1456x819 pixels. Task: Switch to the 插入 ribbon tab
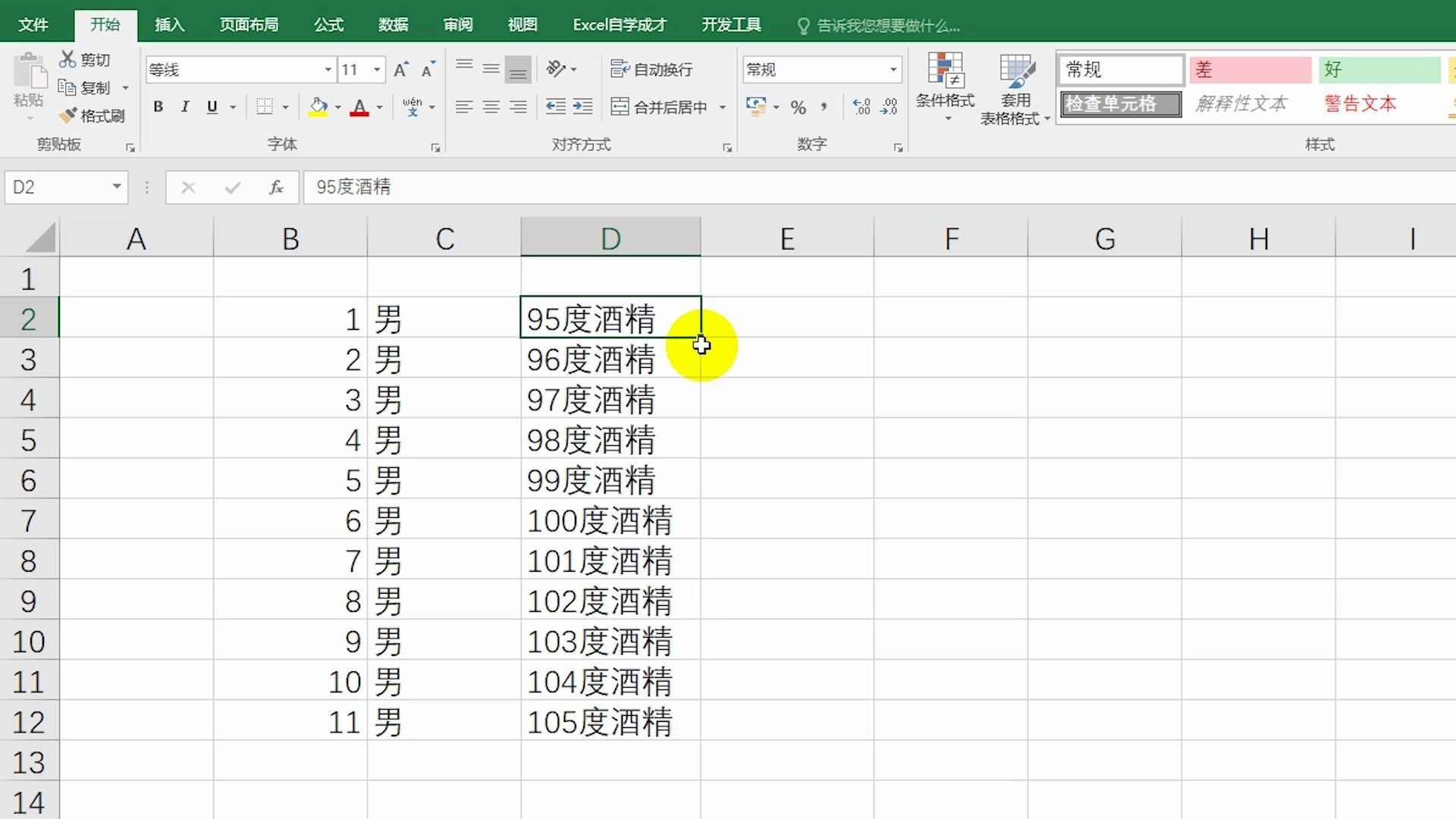(169, 24)
